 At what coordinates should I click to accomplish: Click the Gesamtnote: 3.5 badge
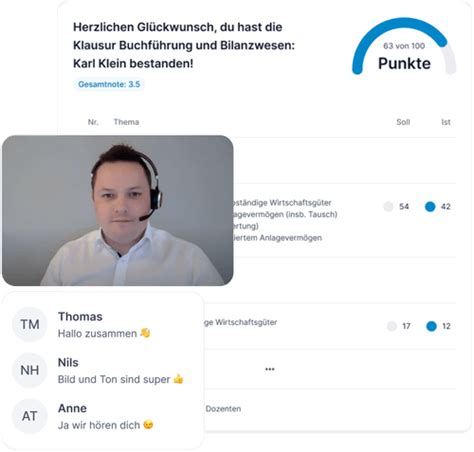click(x=109, y=84)
